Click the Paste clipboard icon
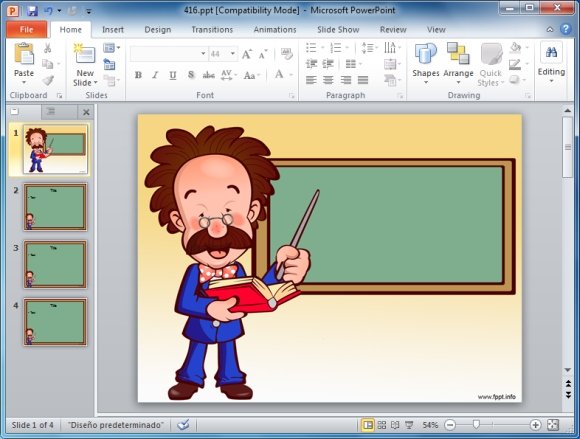 pos(24,54)
